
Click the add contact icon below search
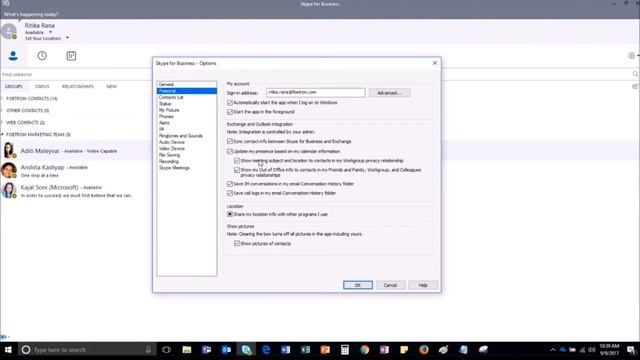635,87
